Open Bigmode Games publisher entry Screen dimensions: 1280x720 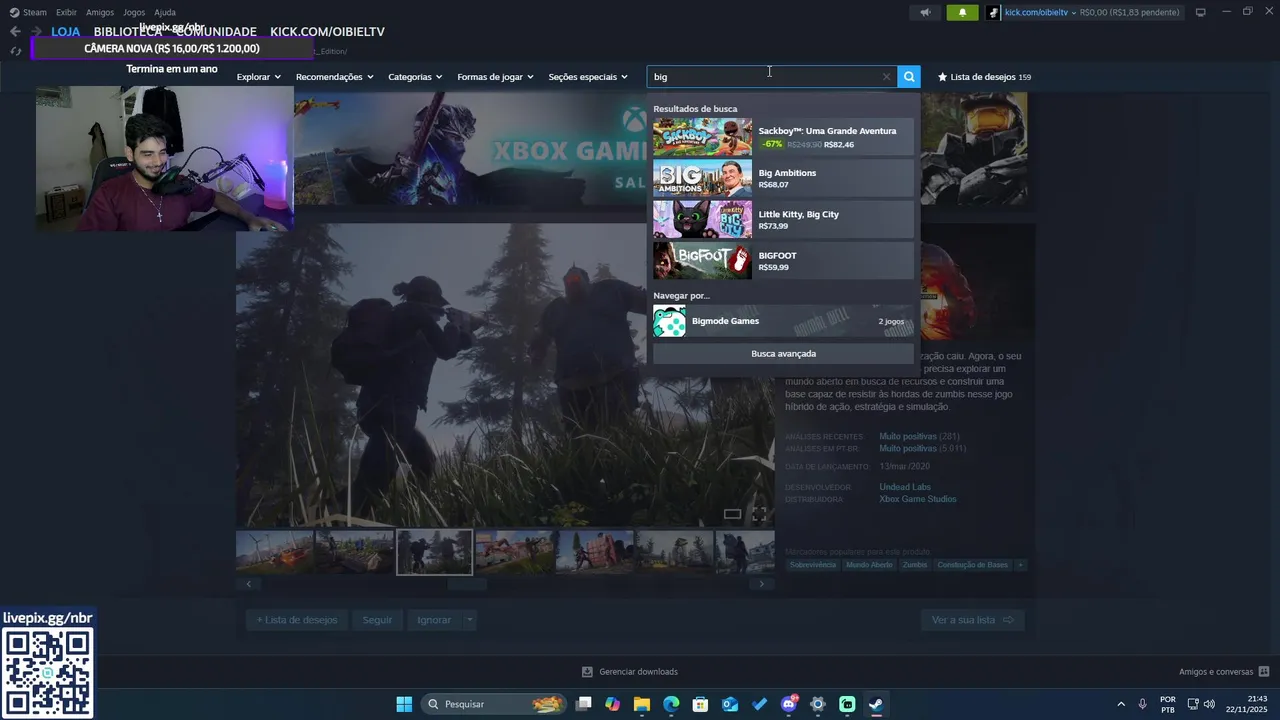coord(783,321)
